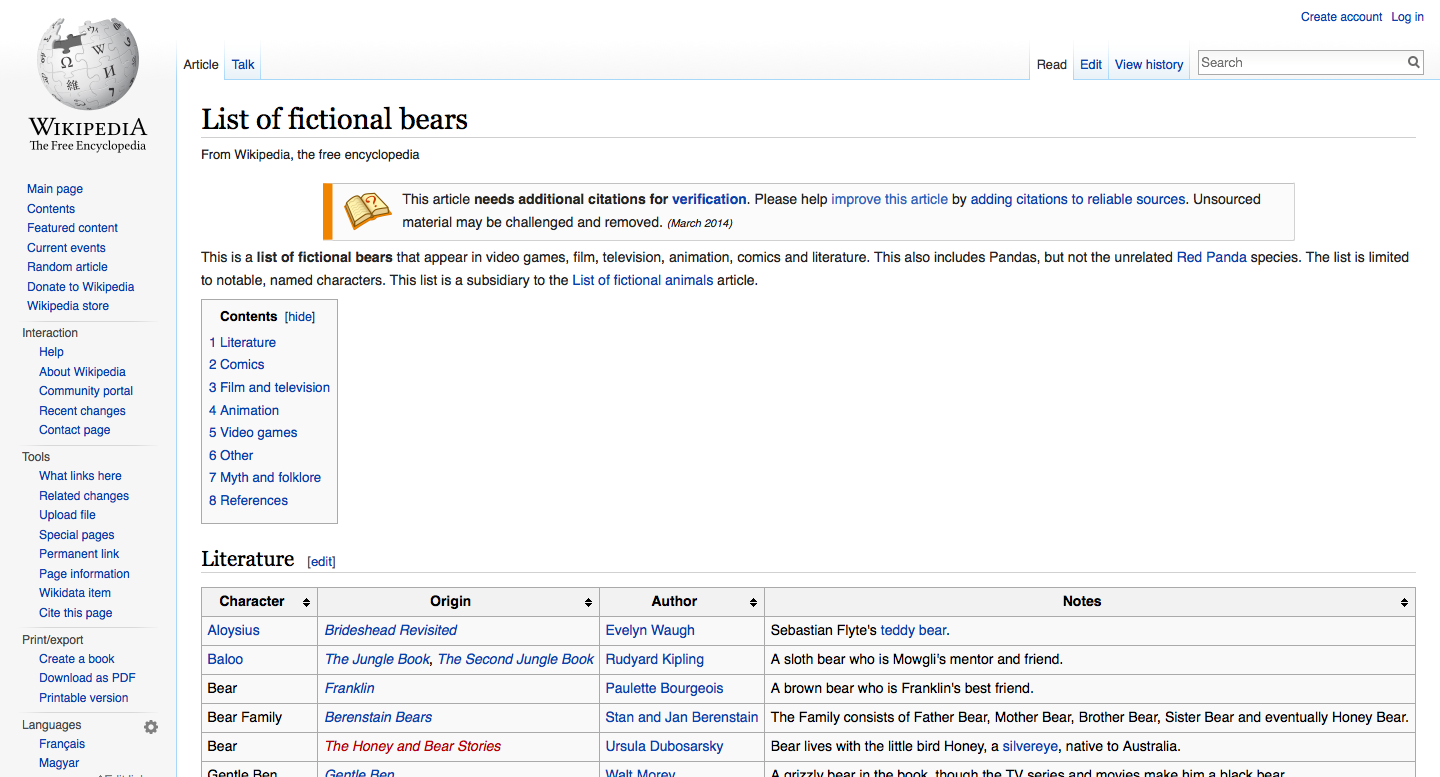Open the Red Panda link
This screenshot has width=1440, height=777.
click(x=1211, y=257)
